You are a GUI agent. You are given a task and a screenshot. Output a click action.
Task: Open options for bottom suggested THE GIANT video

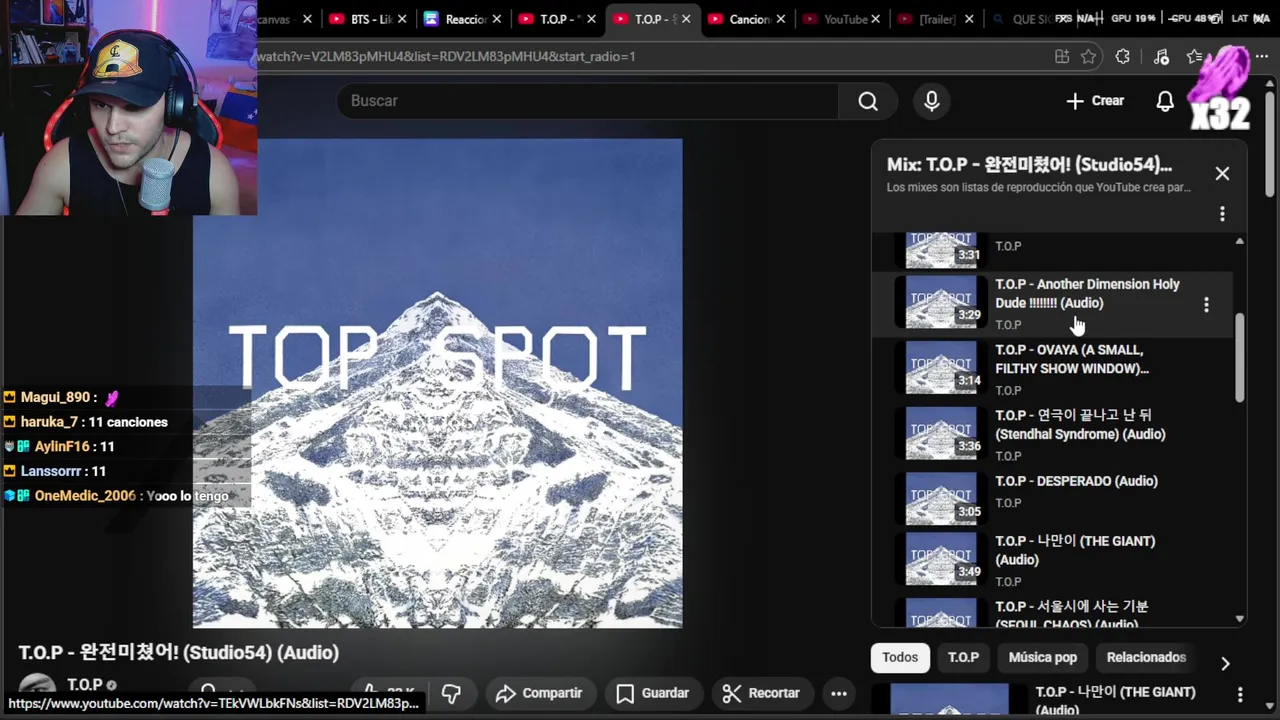(1240, 694)
